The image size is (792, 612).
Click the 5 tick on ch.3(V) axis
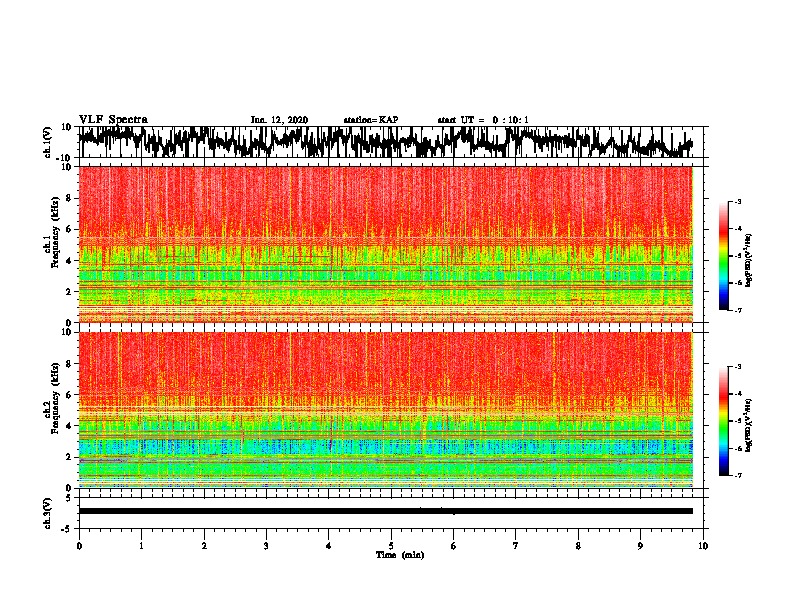tap(69, 498)
